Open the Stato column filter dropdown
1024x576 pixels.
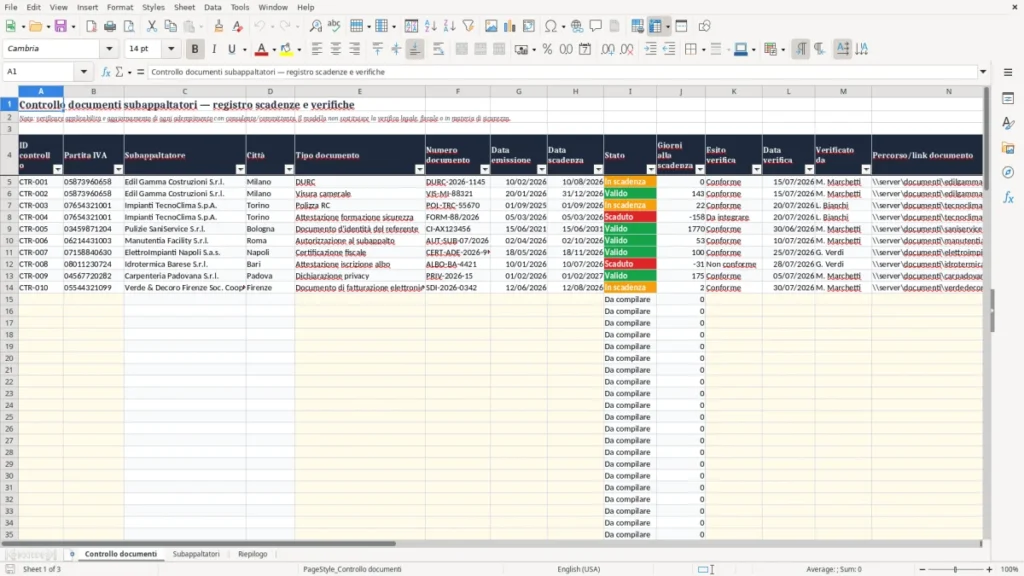pos(651,170)
